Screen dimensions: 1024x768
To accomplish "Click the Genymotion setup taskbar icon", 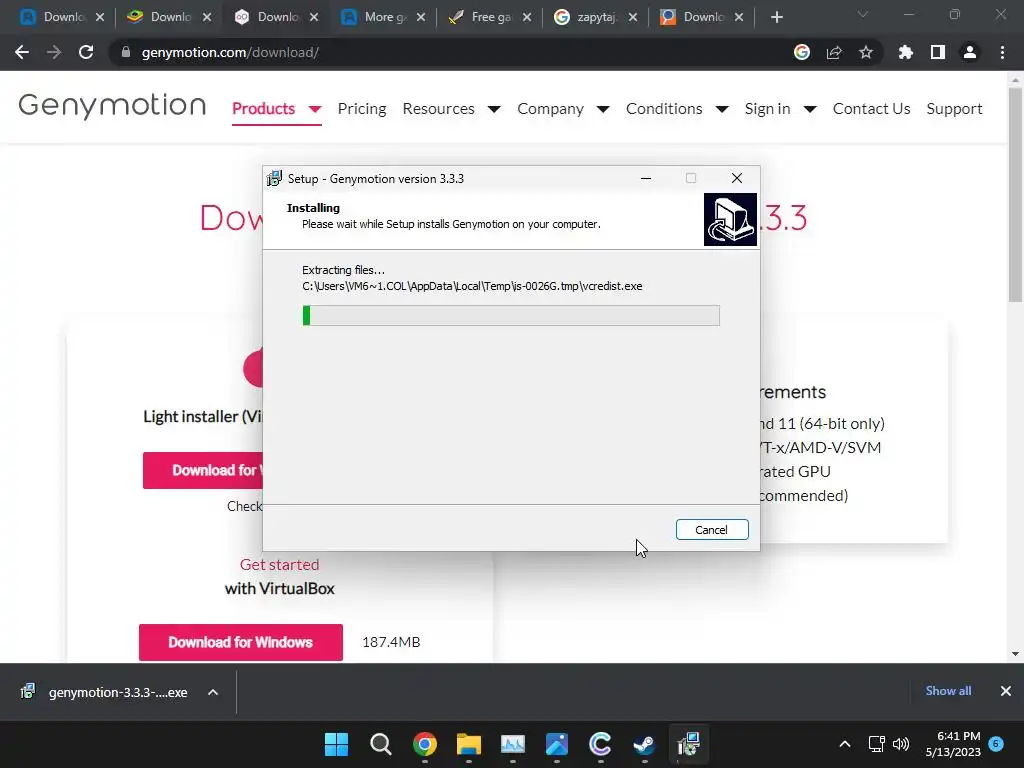I will [x=688, y=744].
